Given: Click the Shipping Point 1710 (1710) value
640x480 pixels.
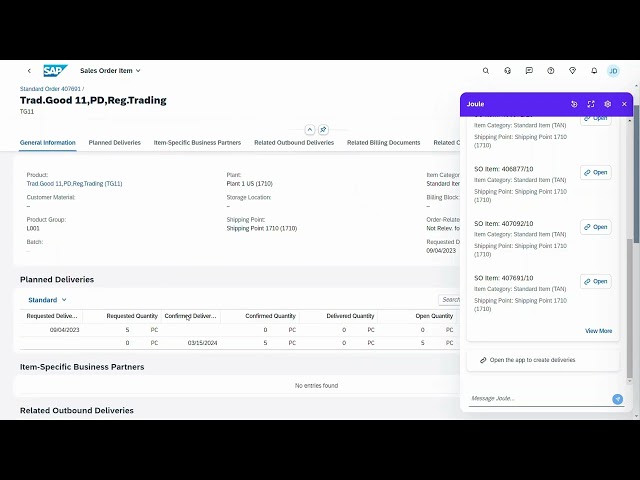Looking at the screenshot, I should click(x=262, y=229).
